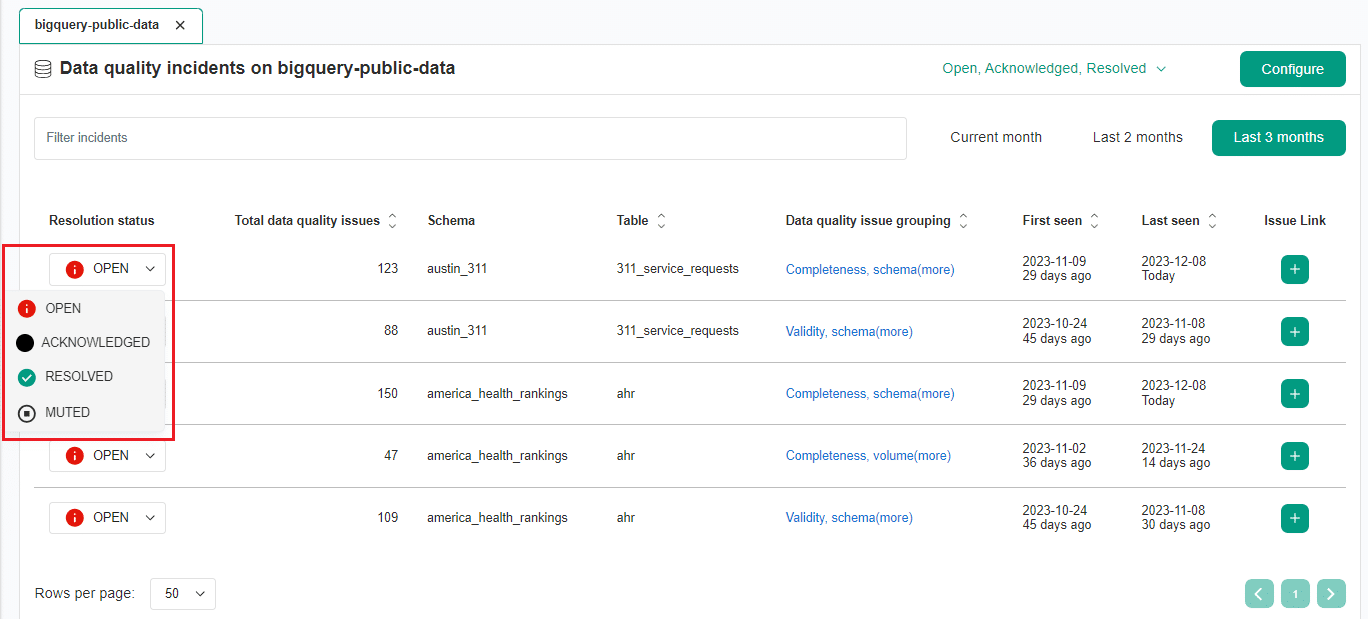Click the green plus icon on the ahr 150-issues row
Screen dimensions: 1368x619
click(1294, 393)
